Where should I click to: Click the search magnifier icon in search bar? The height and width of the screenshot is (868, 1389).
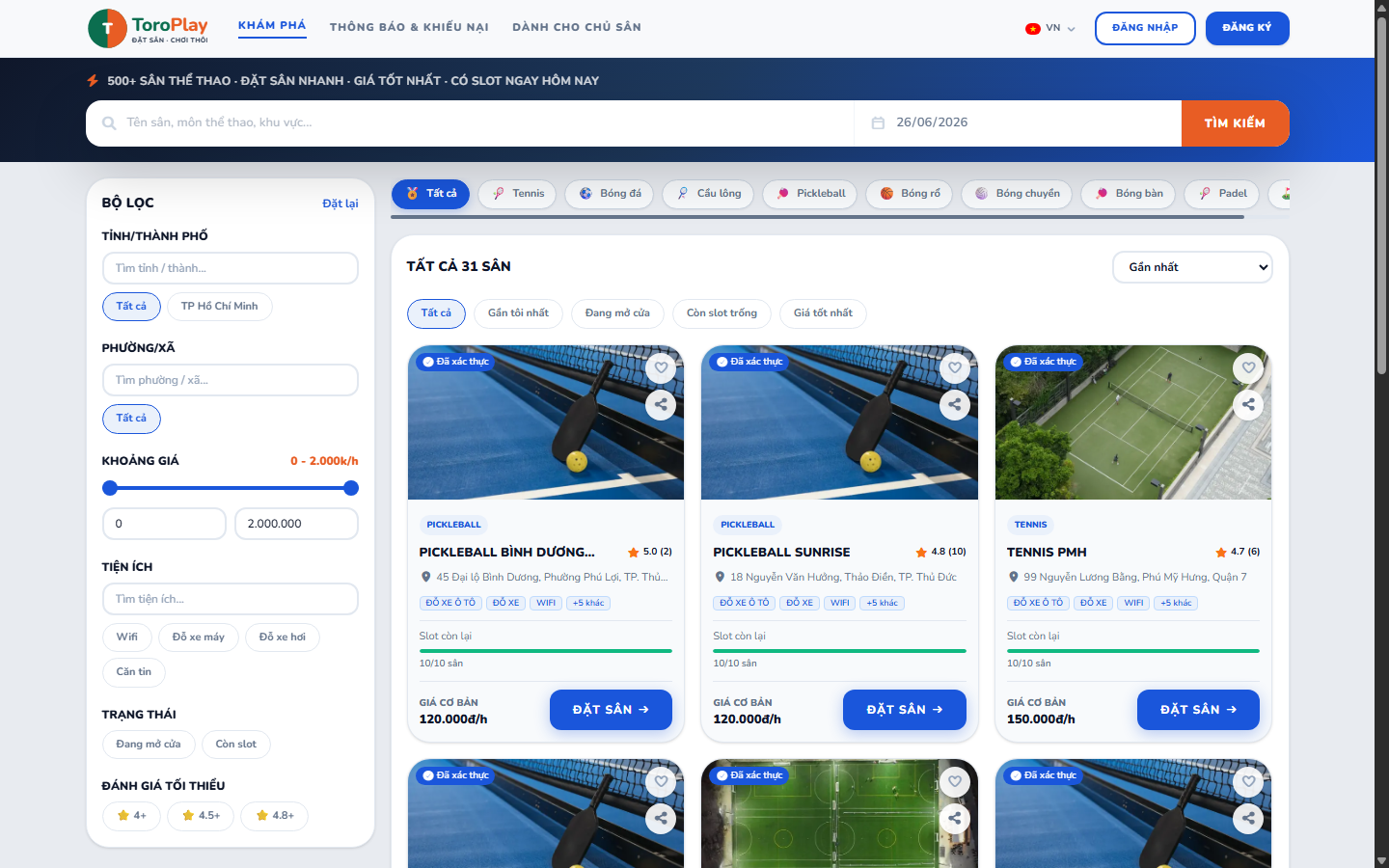109,123
